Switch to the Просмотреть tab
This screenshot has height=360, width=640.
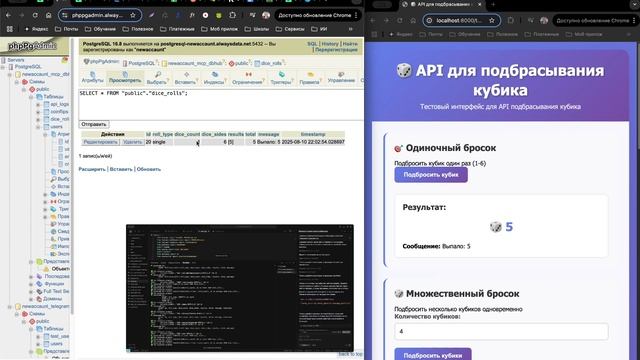[125, 77]
